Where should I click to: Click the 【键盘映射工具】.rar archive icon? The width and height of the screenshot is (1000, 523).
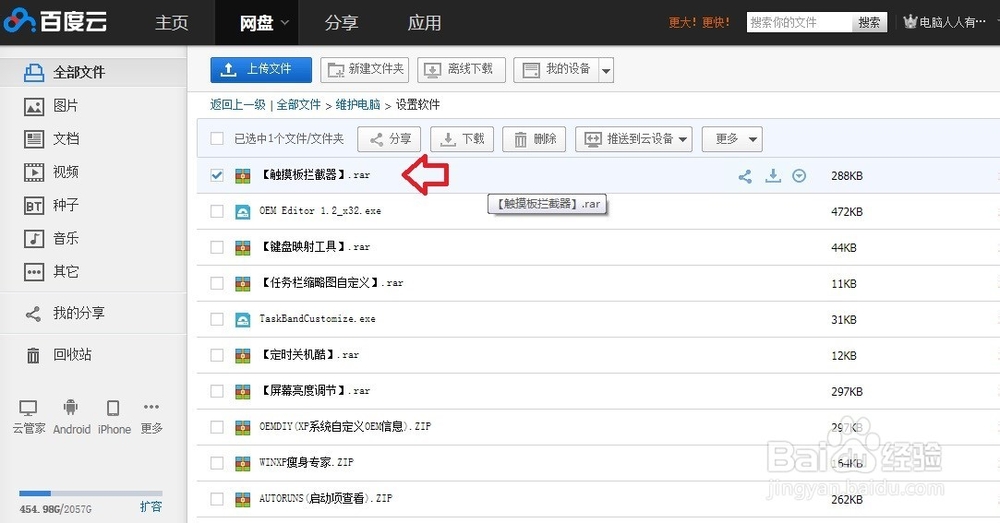[x=242, y=247]
